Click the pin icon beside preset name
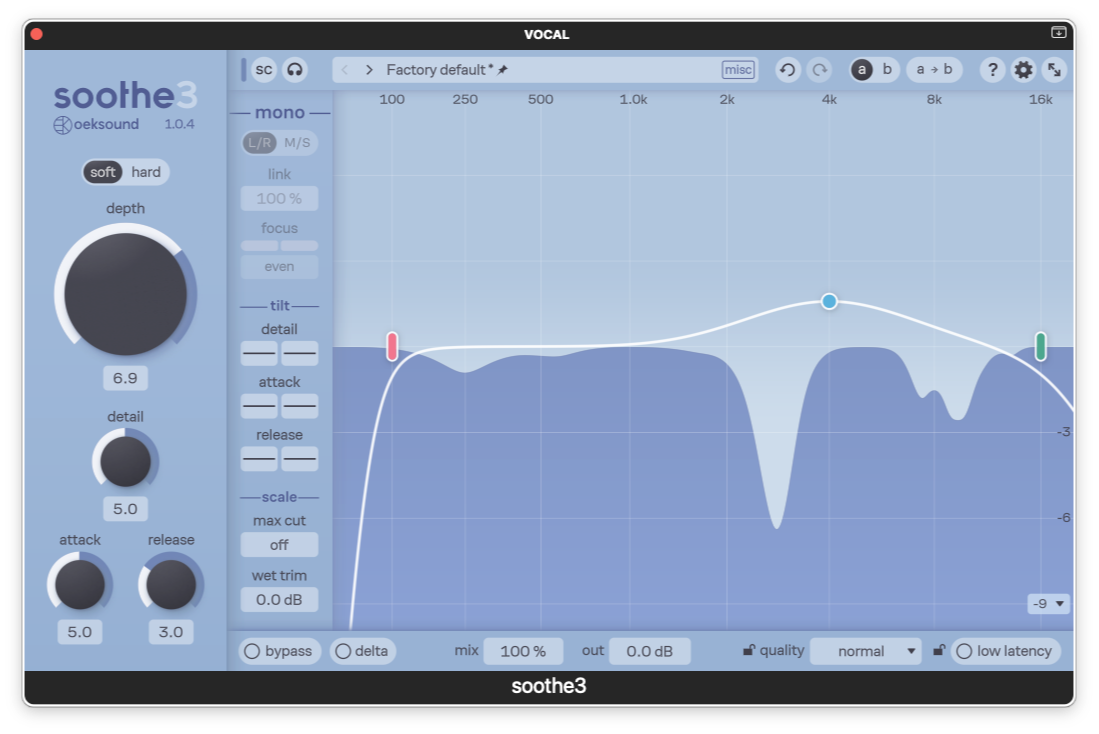1099x734 pixels. (503, 69)
